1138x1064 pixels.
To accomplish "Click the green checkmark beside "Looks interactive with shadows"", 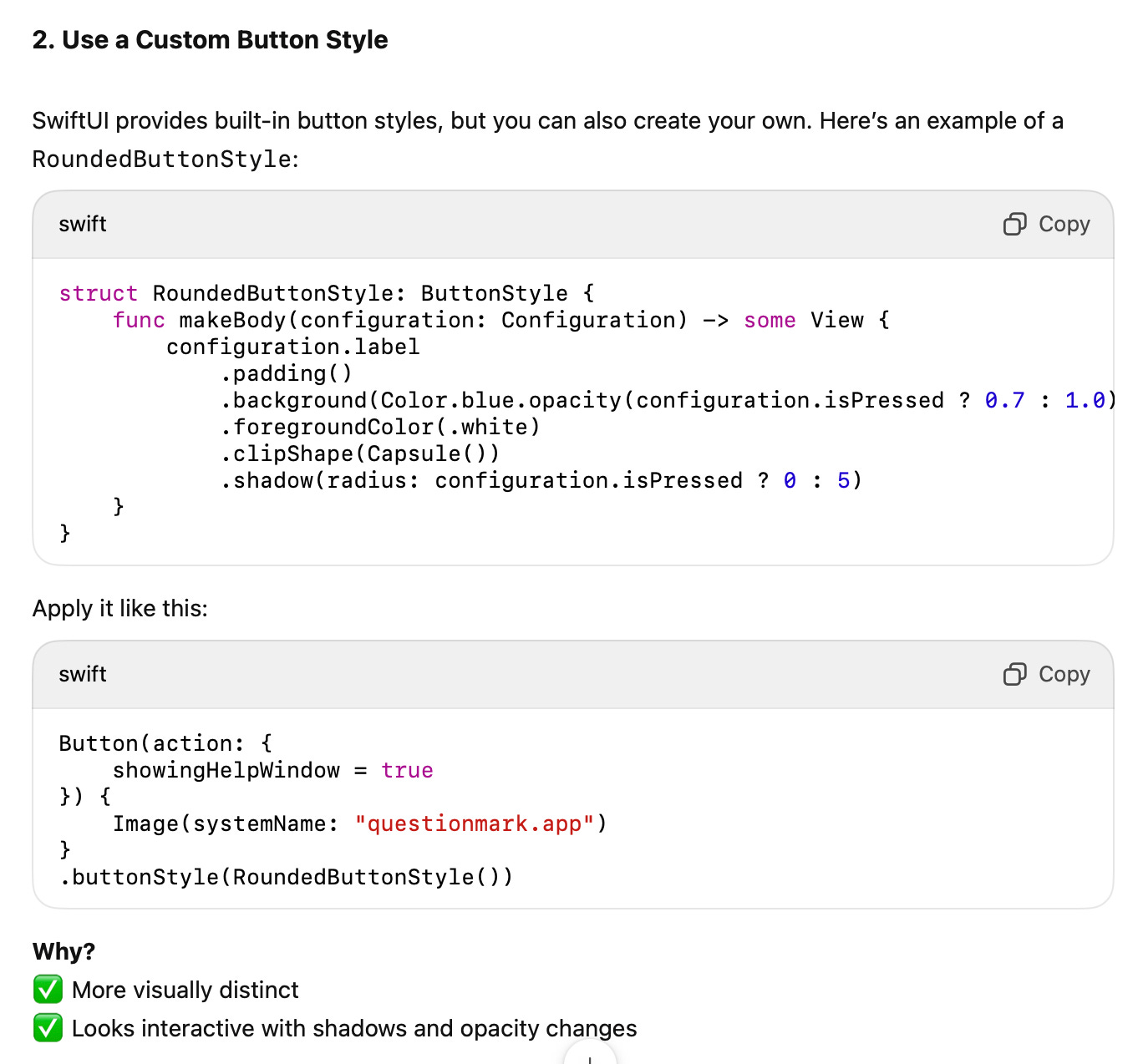I will click(48, 1028).
